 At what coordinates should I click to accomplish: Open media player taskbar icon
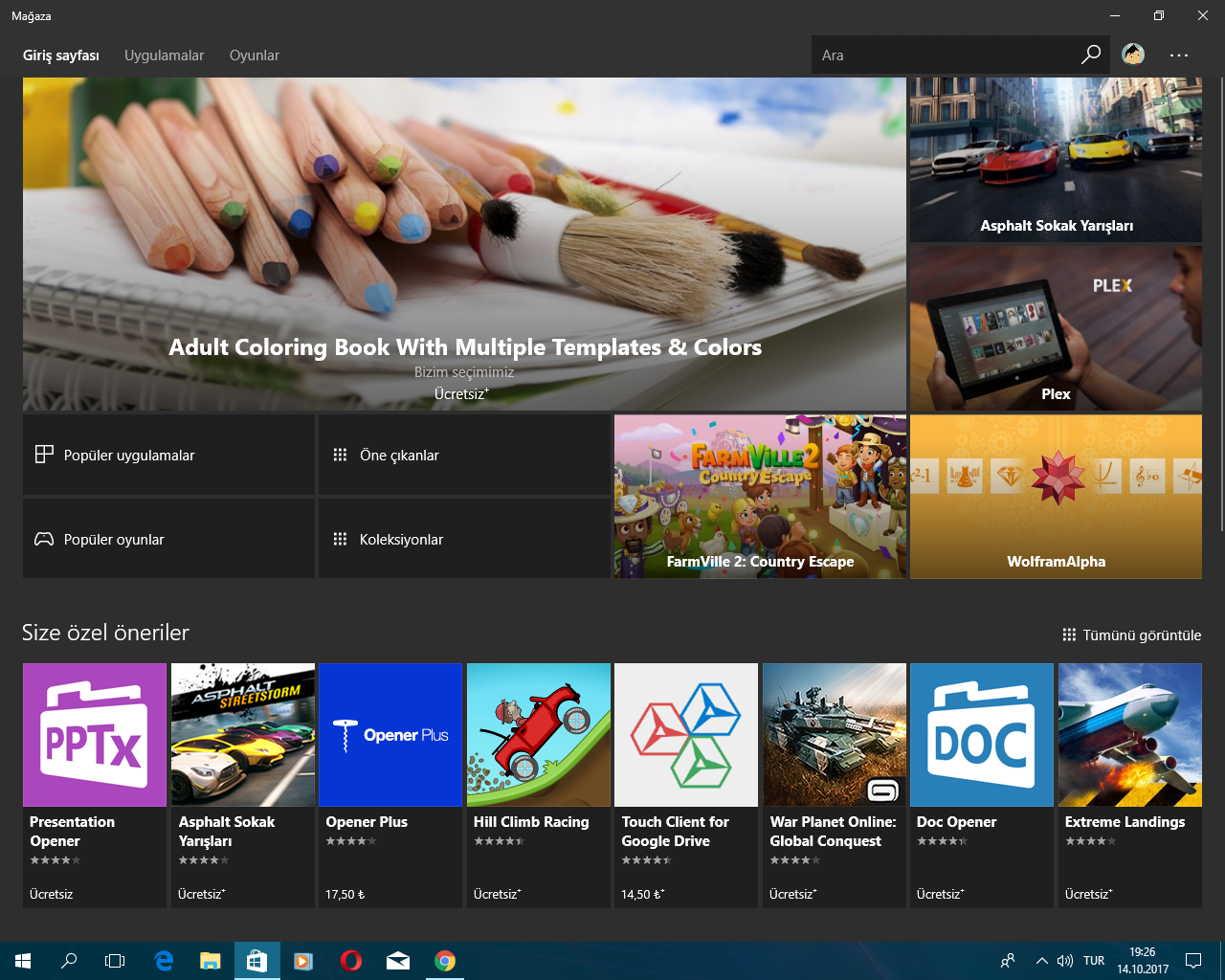(x=304, y=961)
